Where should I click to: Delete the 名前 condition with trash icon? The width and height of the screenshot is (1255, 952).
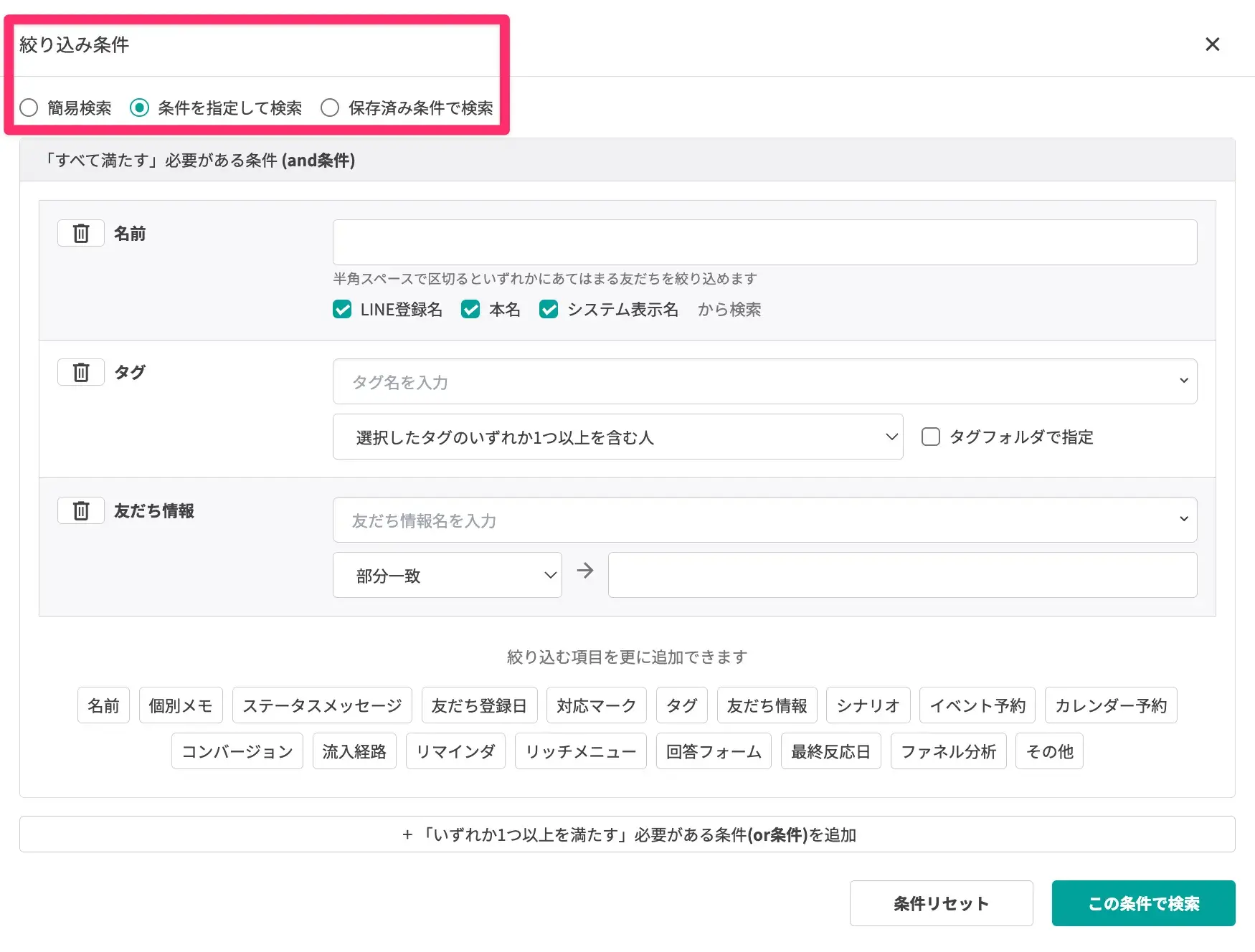[x=81, y=234]
